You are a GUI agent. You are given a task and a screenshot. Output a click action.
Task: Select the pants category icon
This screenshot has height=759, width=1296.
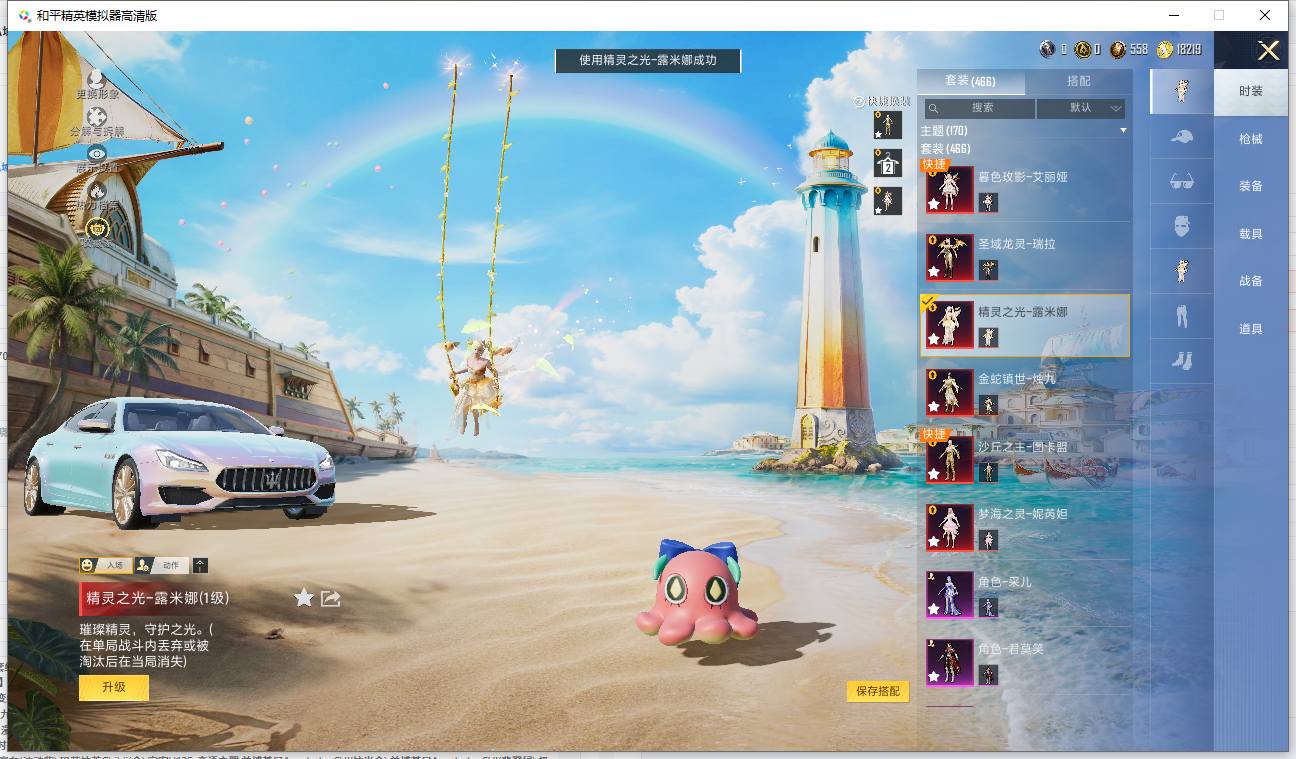coord(1181,316)
